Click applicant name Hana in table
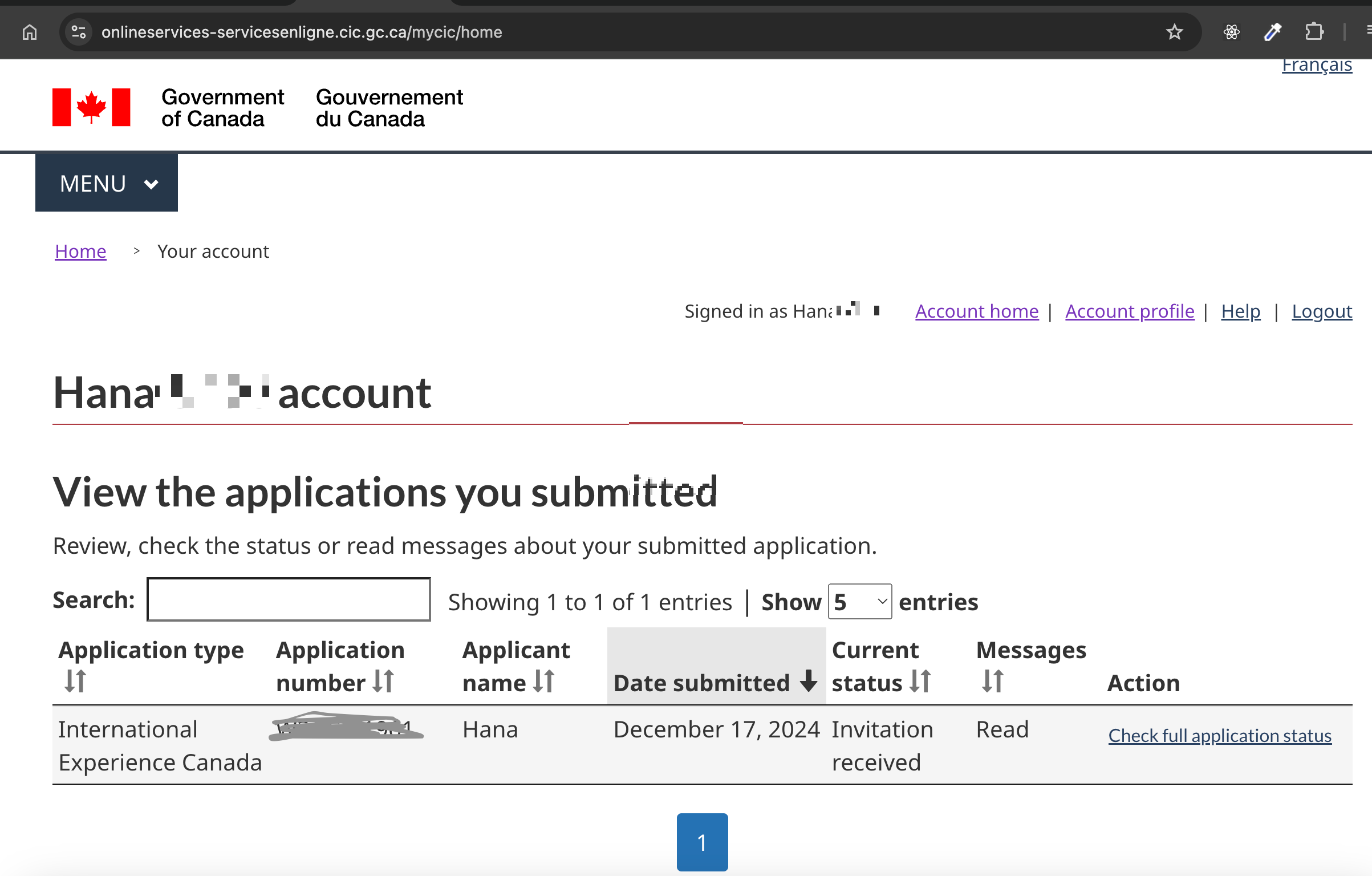1372x876 pixels. 490,729
